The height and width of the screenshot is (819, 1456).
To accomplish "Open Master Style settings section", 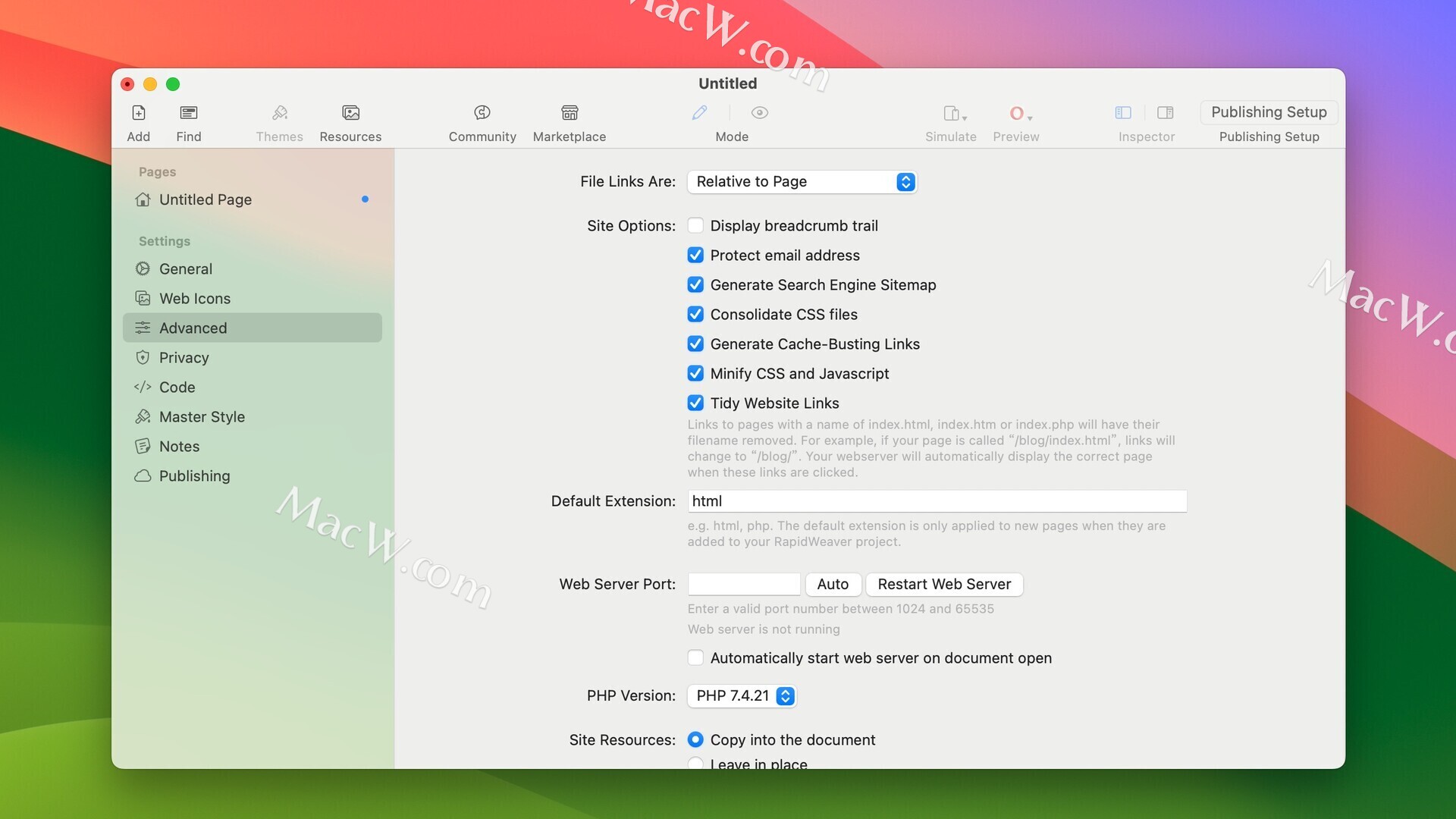I will [x=253, y=416].
